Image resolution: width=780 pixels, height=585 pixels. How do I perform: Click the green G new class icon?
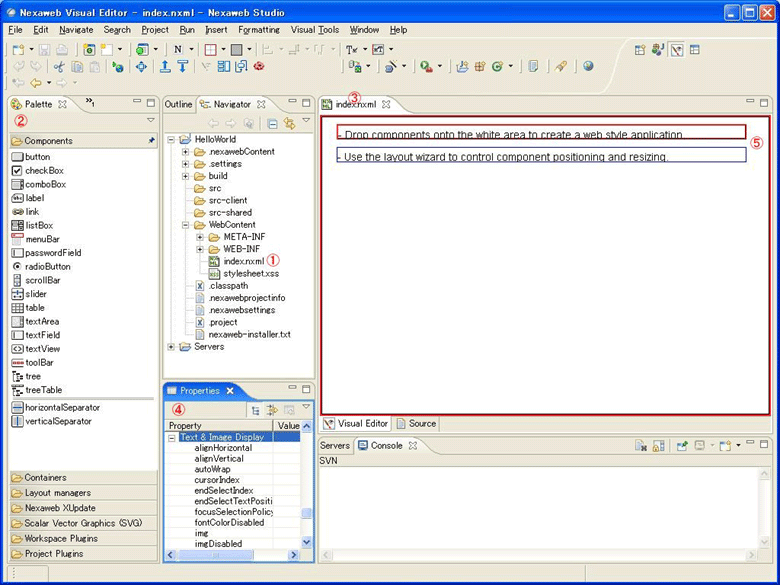click(x=497, y=66)
